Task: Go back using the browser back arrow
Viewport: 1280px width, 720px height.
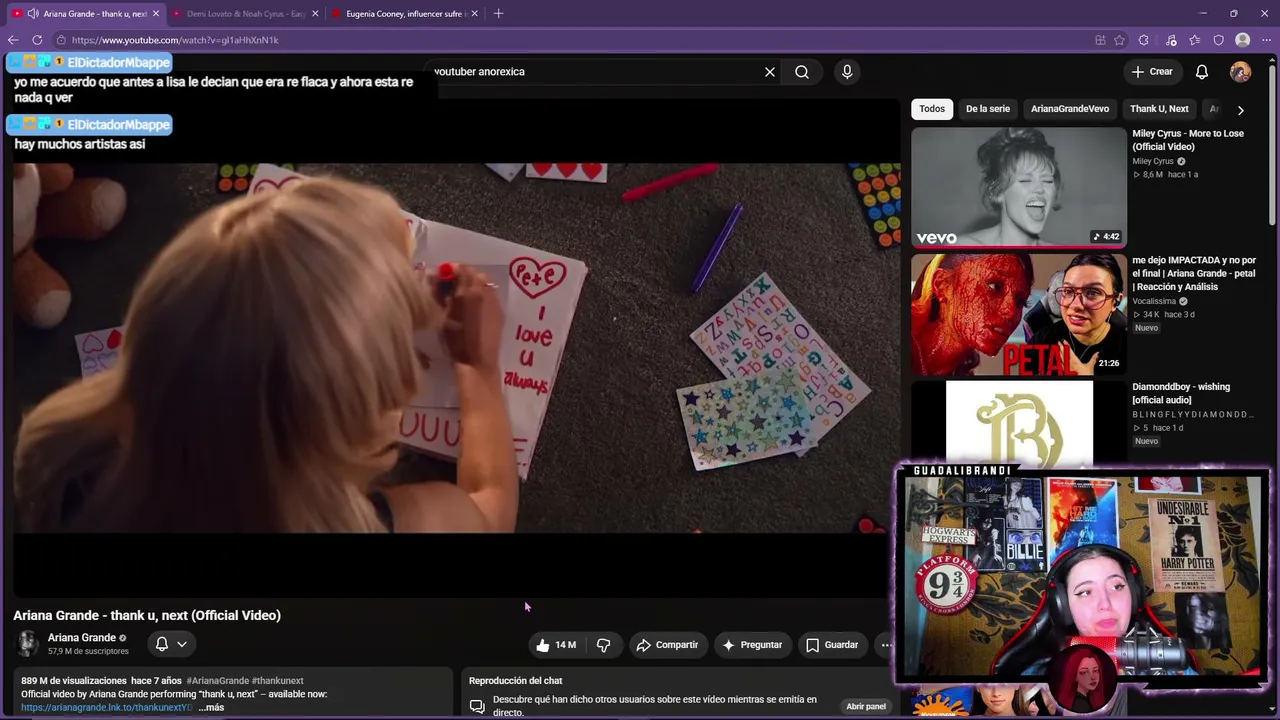Action: pos(13,40)
